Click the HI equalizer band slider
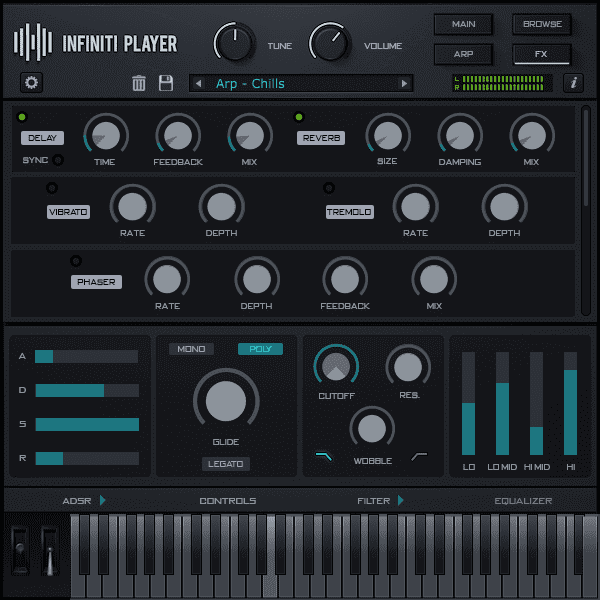 (570, 403)
